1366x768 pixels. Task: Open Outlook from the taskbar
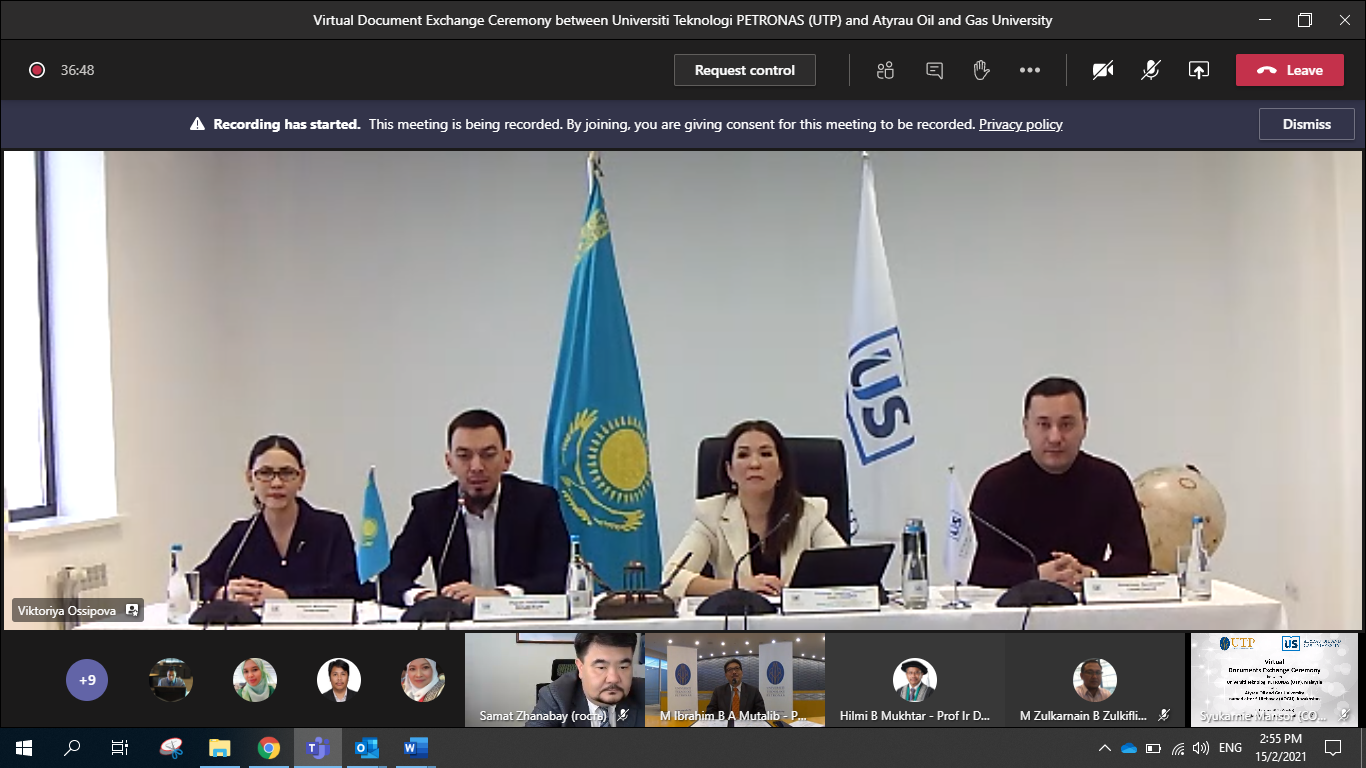tap(367, 747)
